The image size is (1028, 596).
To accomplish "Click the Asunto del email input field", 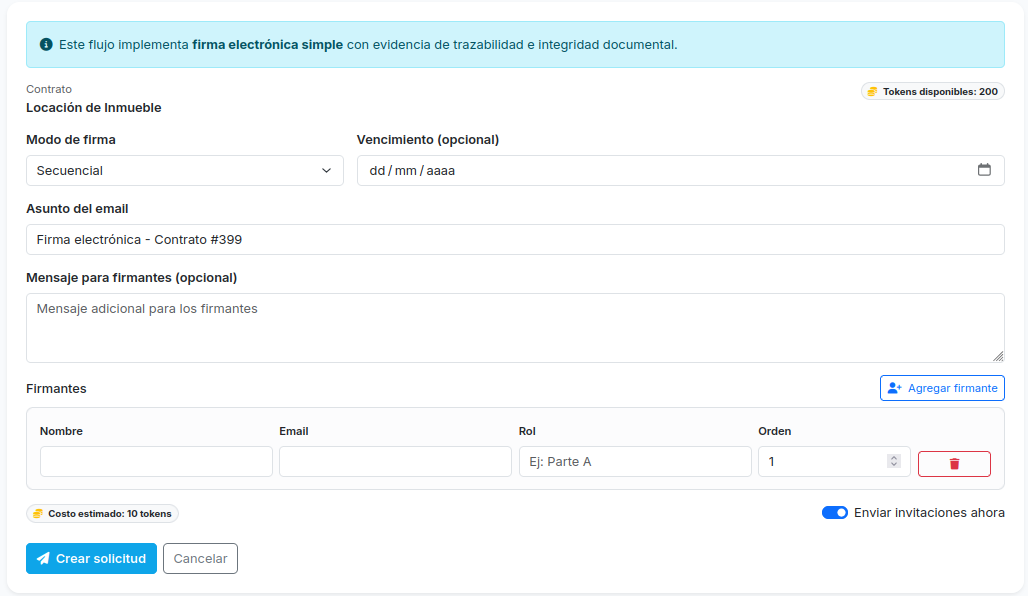I will pos(515,239).
